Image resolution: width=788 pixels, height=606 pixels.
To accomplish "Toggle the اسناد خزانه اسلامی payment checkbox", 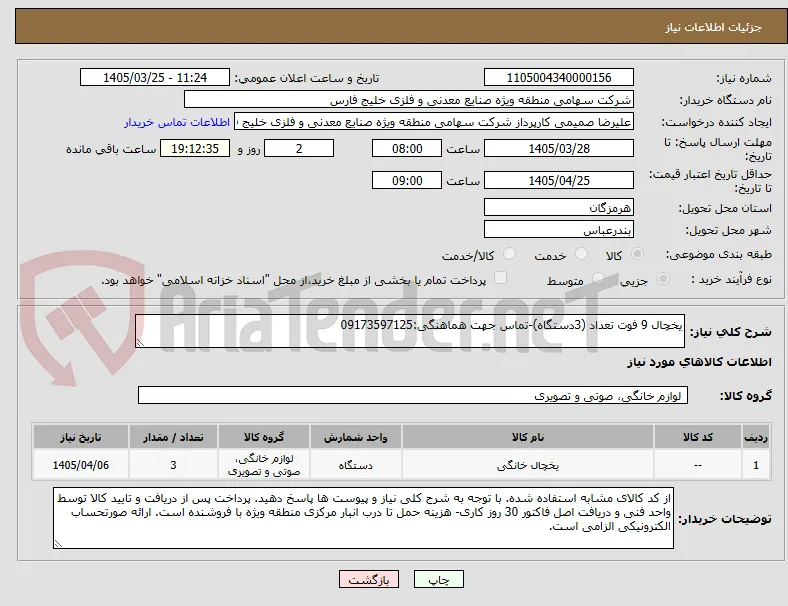I will click(x=501, y=278).
